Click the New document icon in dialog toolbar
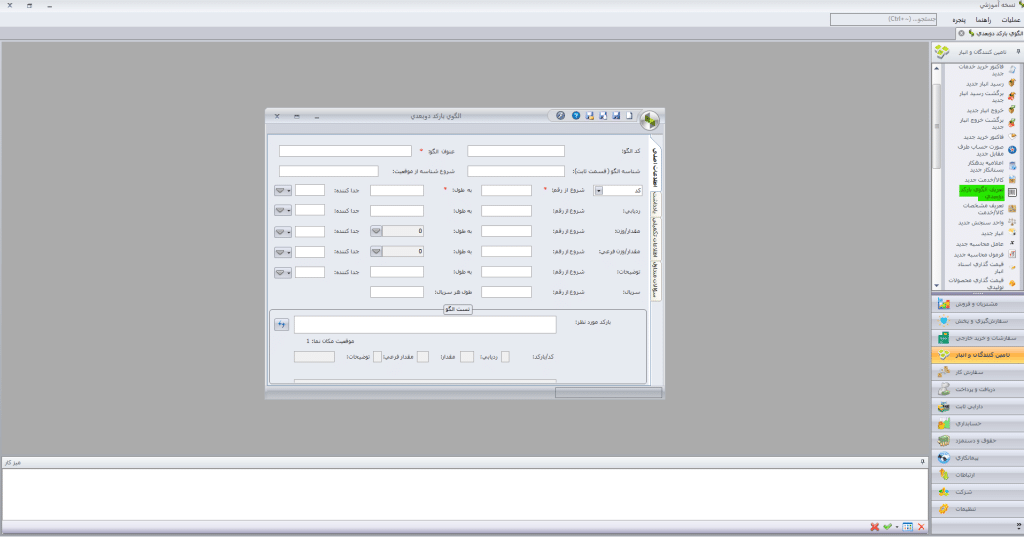 point(630,116)
